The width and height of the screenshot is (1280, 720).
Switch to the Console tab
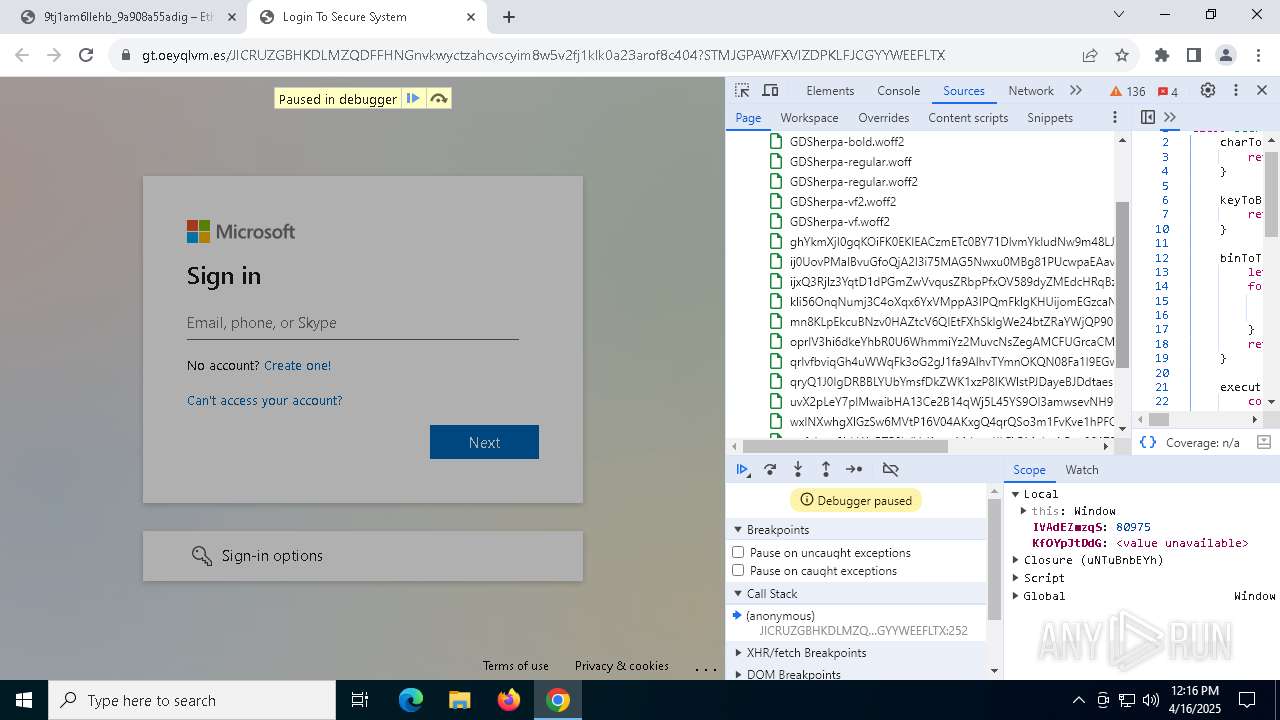coord(898,90)
